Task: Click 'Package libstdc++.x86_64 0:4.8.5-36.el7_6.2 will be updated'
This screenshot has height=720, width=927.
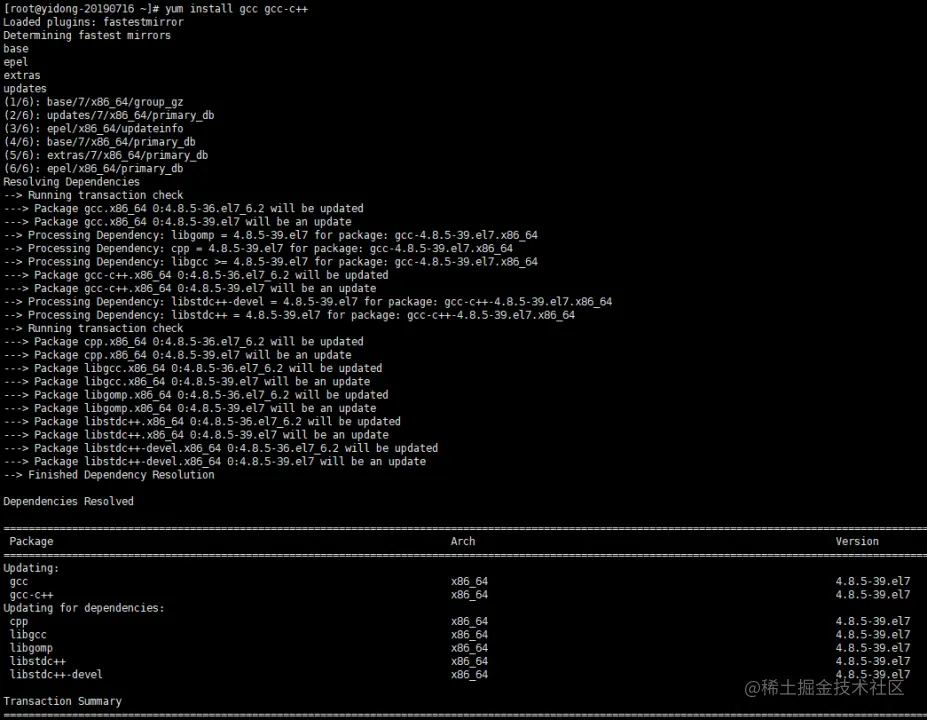Action: coord(218,421)
